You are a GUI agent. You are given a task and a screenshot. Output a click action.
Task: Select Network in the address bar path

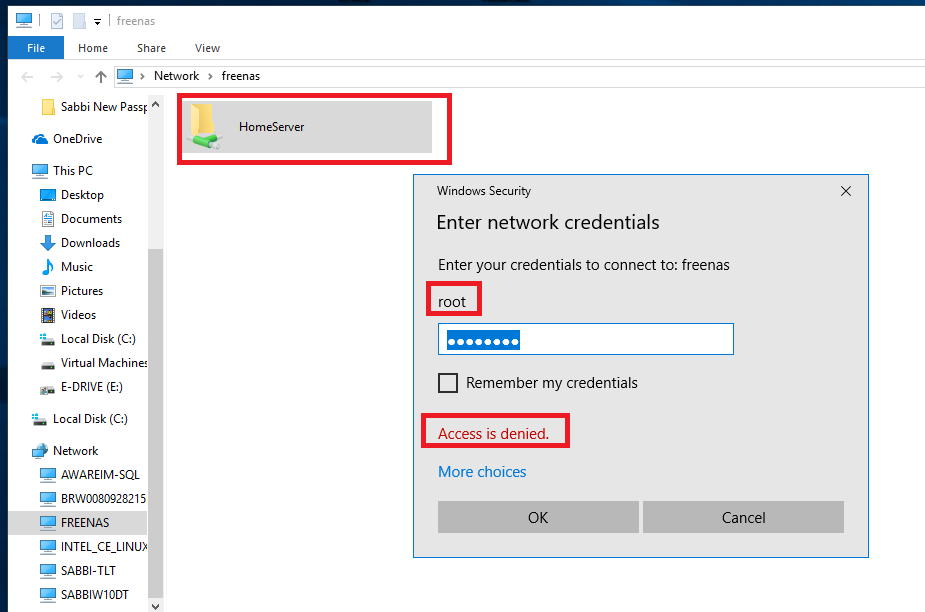point(176,76)
